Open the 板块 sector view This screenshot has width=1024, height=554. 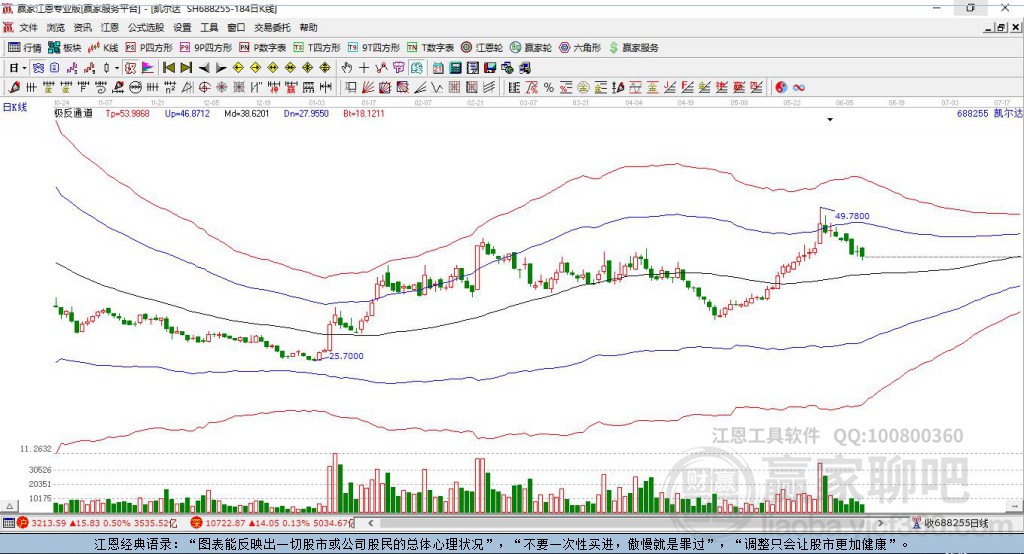[65, 48]
